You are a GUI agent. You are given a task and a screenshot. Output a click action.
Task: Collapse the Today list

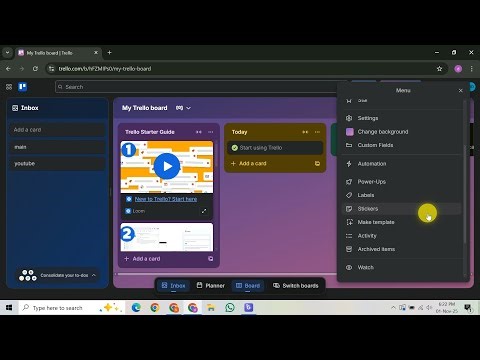305,132
